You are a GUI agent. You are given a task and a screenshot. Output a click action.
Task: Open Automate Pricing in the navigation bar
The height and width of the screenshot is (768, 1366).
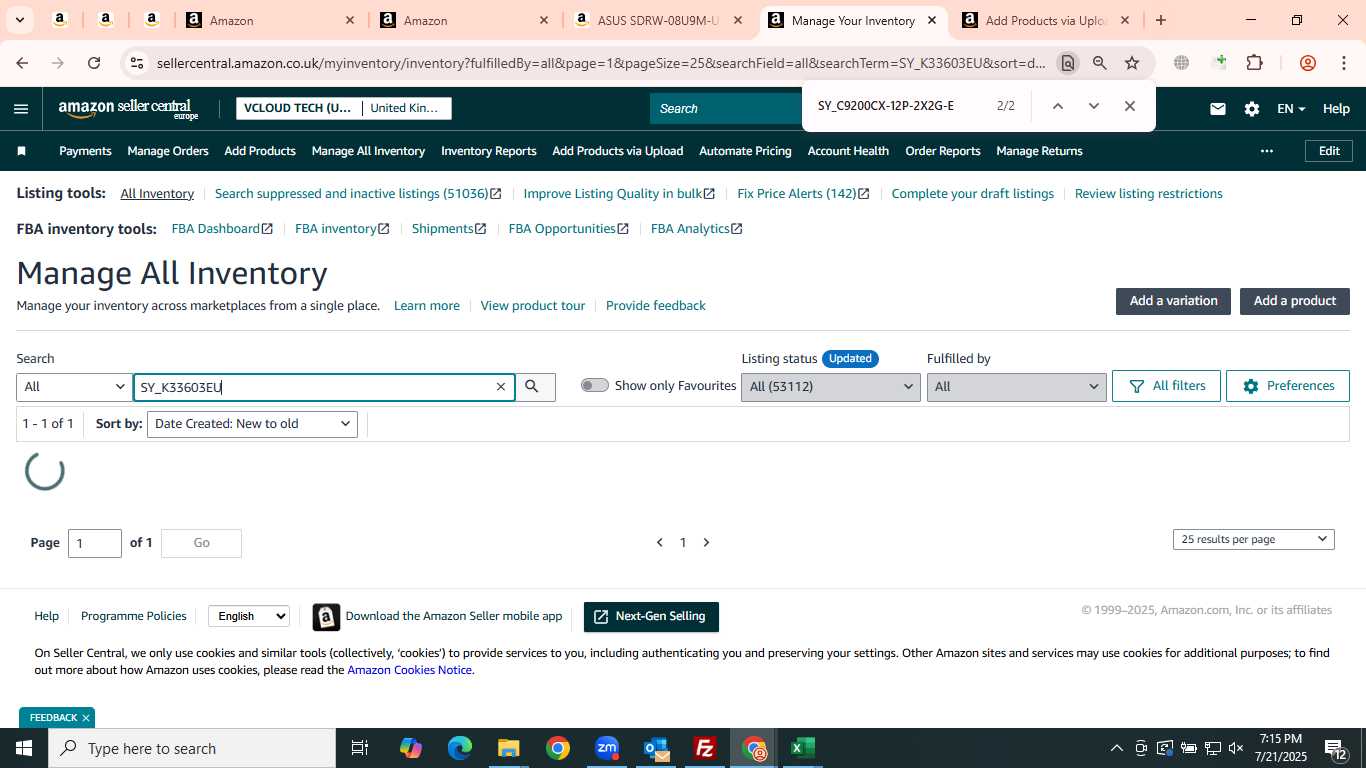[x=745, y=151]
